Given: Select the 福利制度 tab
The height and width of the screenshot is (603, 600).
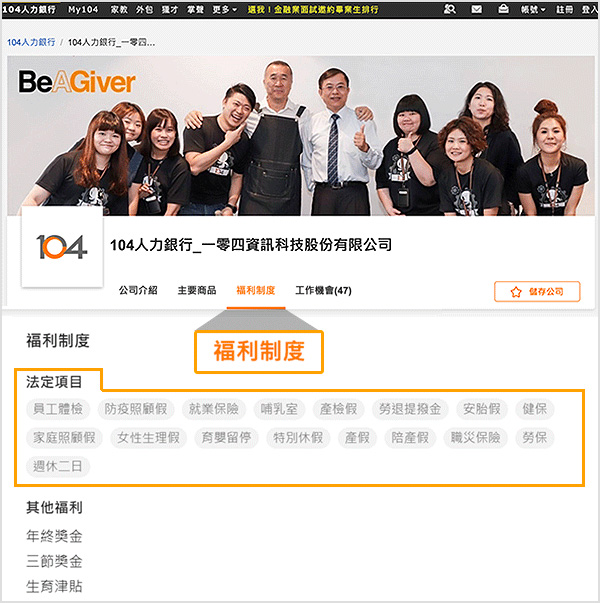Looking at the screenshot, I should tap(256, 290).
